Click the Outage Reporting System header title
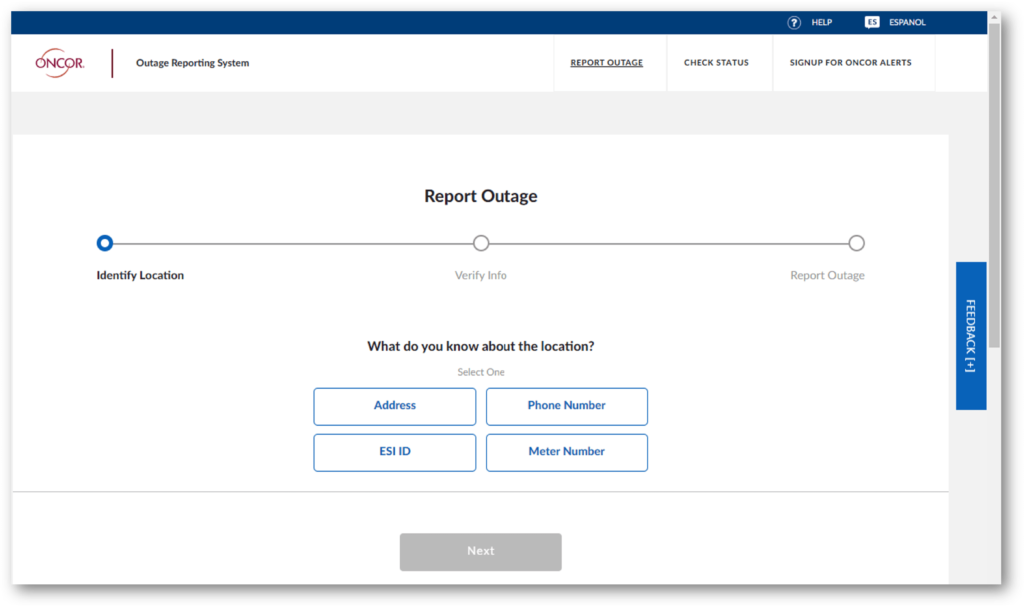This screenshot has width=1024, height=607. pyautogui.click(x=193, y=63)
